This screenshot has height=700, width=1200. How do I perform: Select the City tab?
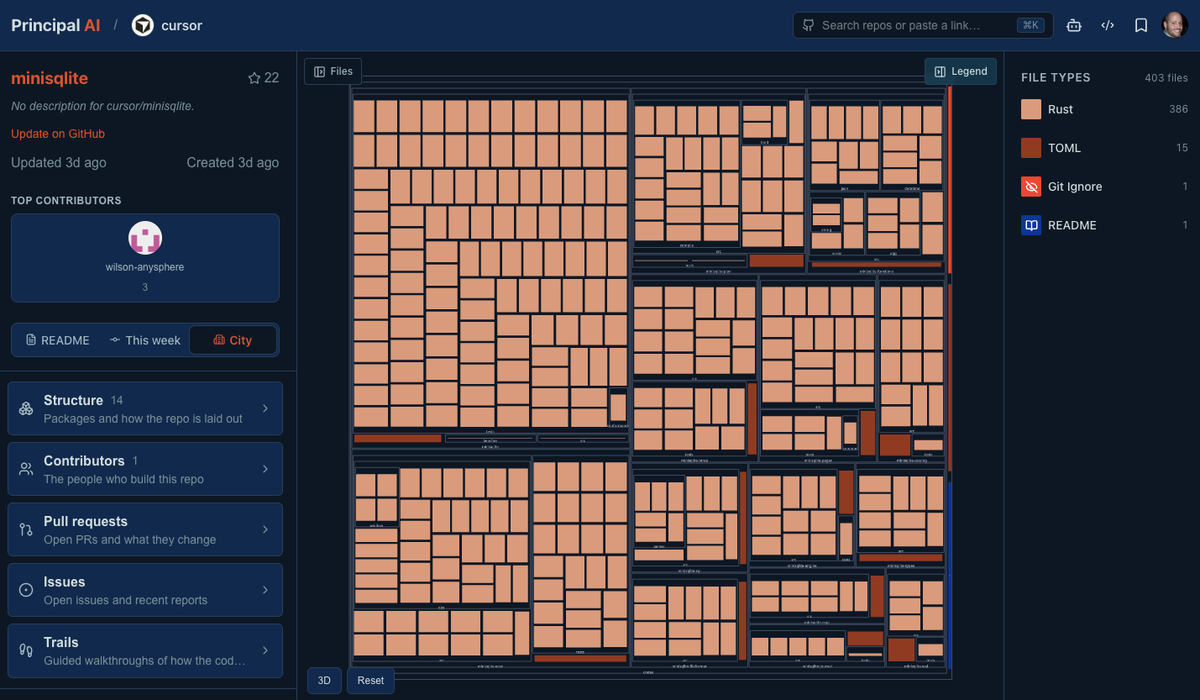(233, 340)
